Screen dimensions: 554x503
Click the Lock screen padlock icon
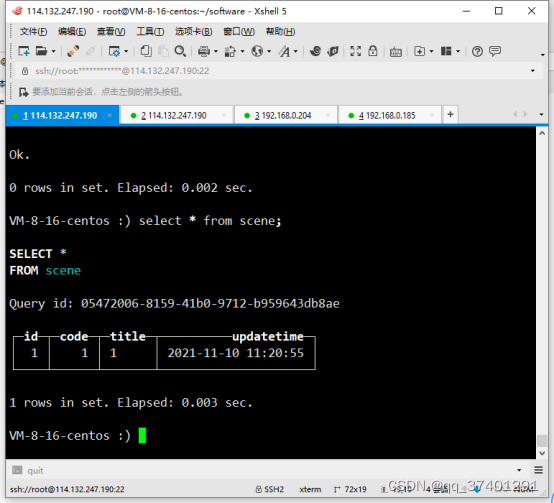(x=373, y=51)
